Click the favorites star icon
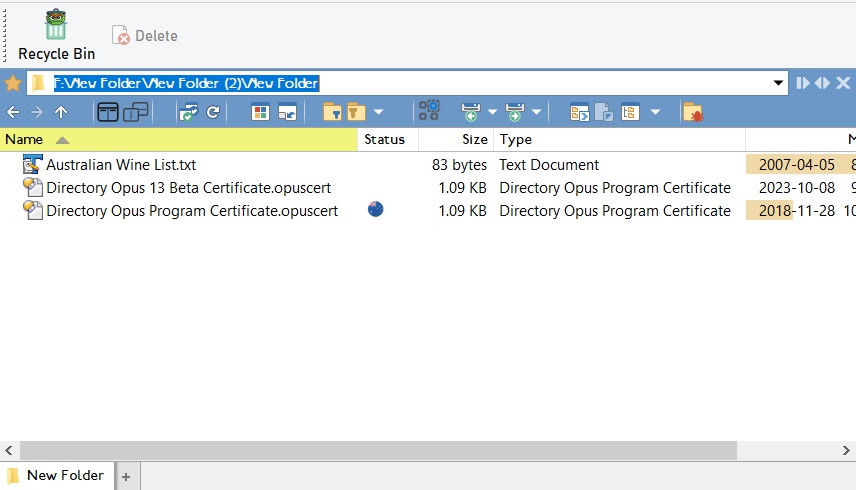856x490 pixels. point(13,83)
